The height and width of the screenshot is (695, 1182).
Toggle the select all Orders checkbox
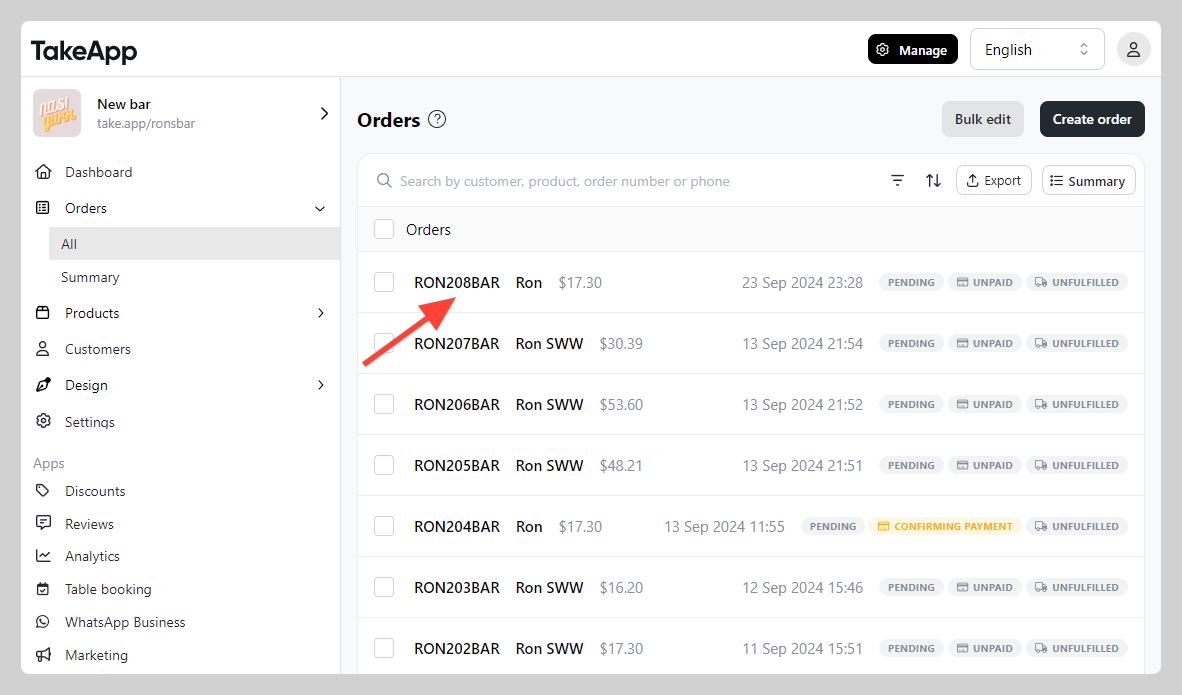(384, 229)
